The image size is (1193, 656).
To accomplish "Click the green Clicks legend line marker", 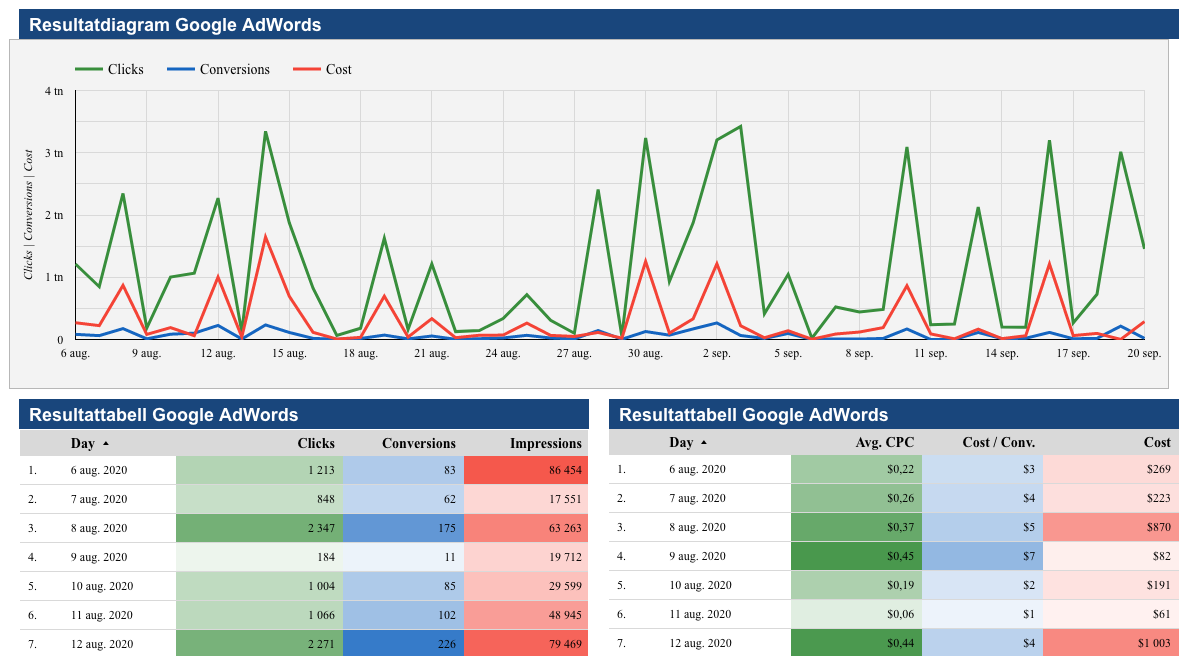I will [x=89, y=69].
